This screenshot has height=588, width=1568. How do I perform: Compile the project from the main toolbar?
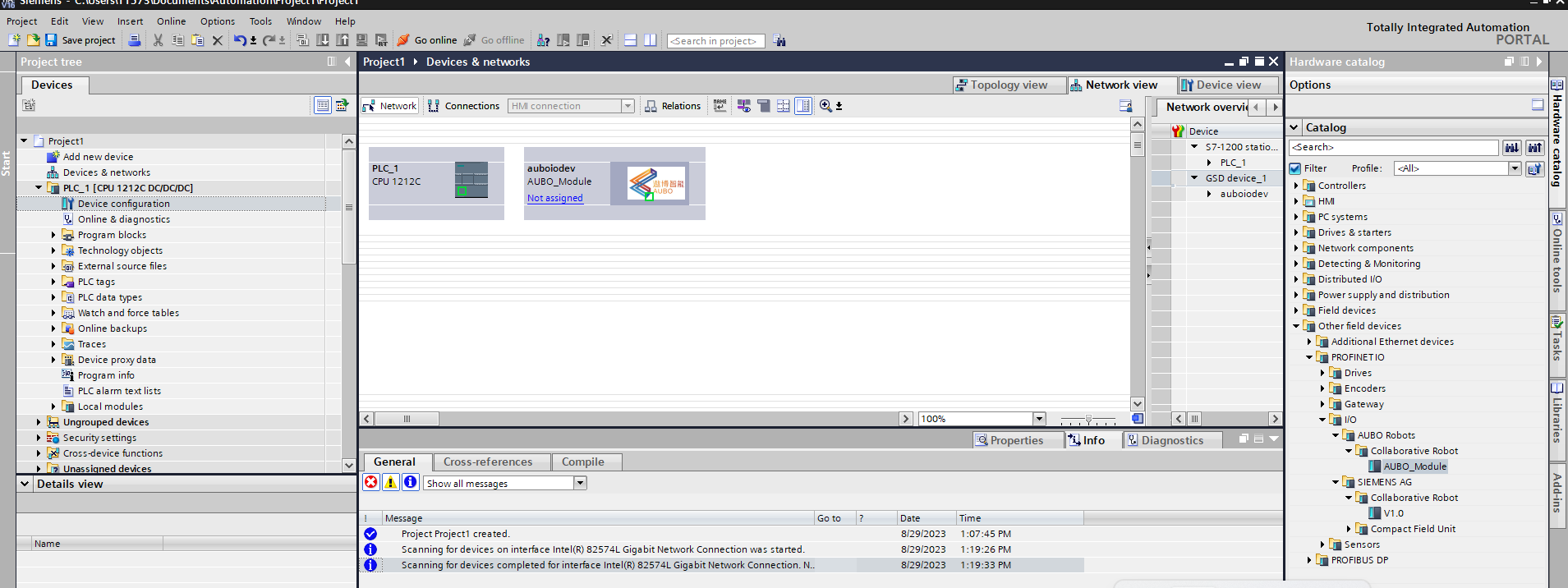(303, 40)
